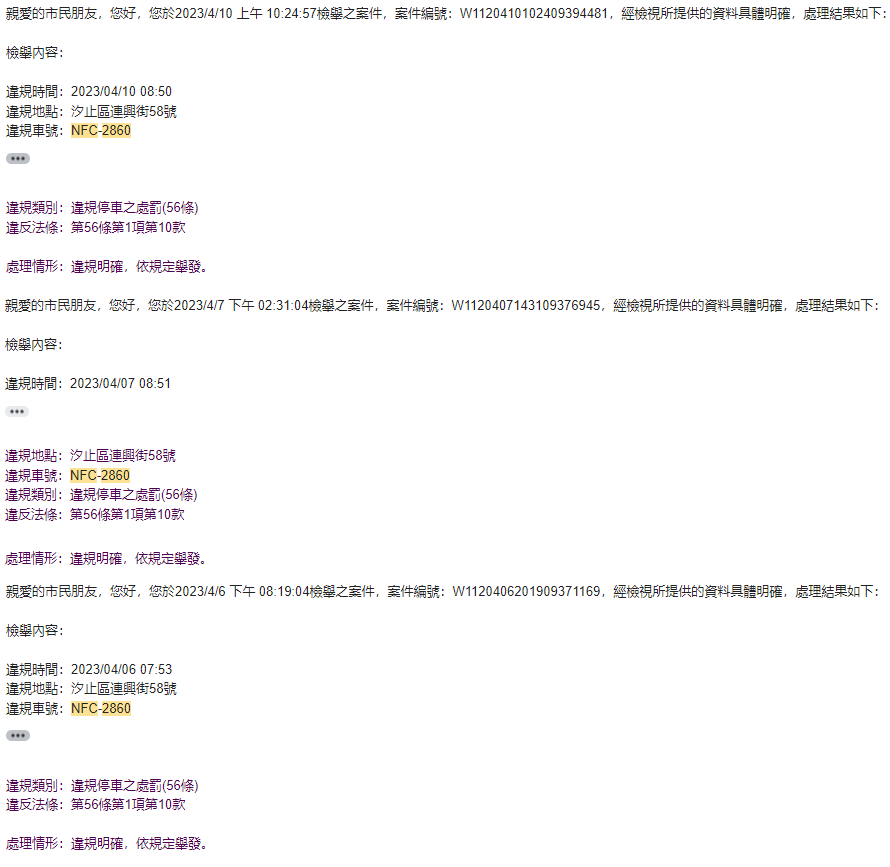Click 處理情形 line in the third message
890x867 pixels.
point(106,844)
